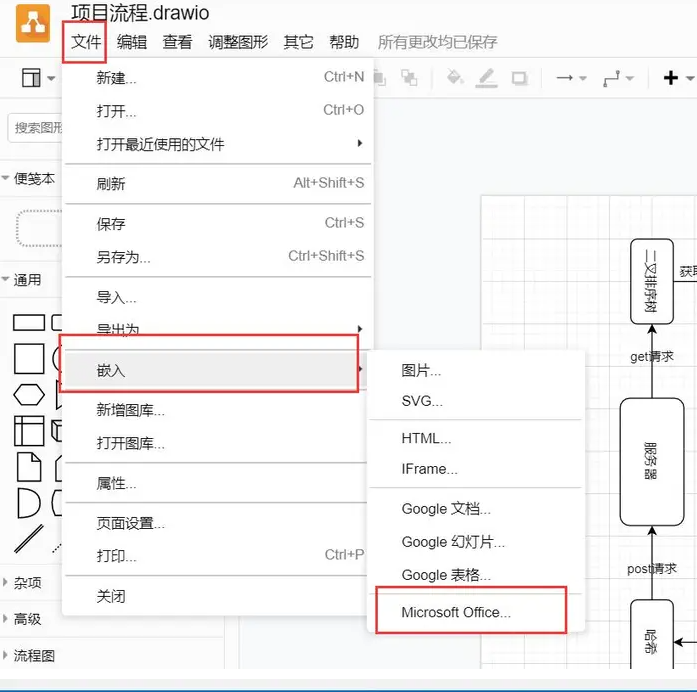Screen dimensions: 697x692
Task: Choose 新建... from the file menu
Action: coord(218,78)
